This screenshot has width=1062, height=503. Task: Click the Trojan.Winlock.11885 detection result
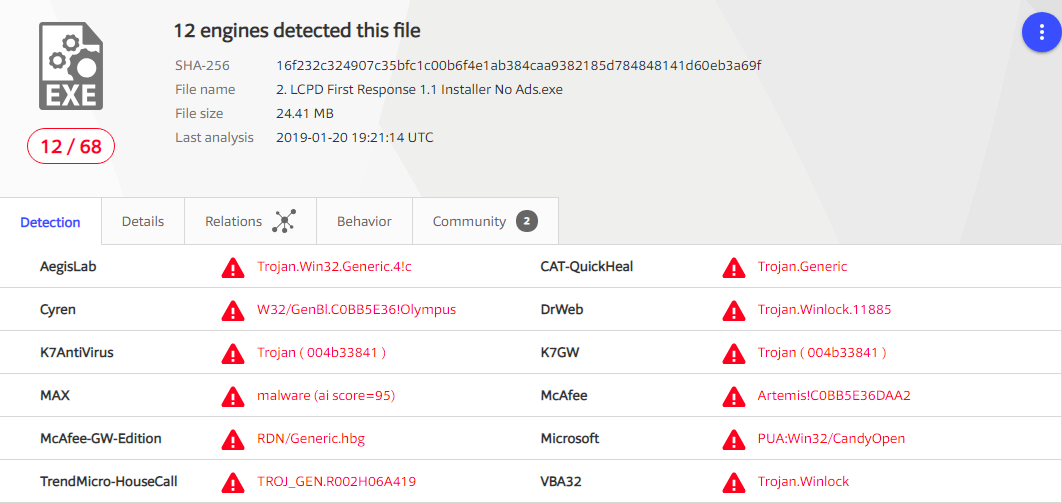[824, 310]
